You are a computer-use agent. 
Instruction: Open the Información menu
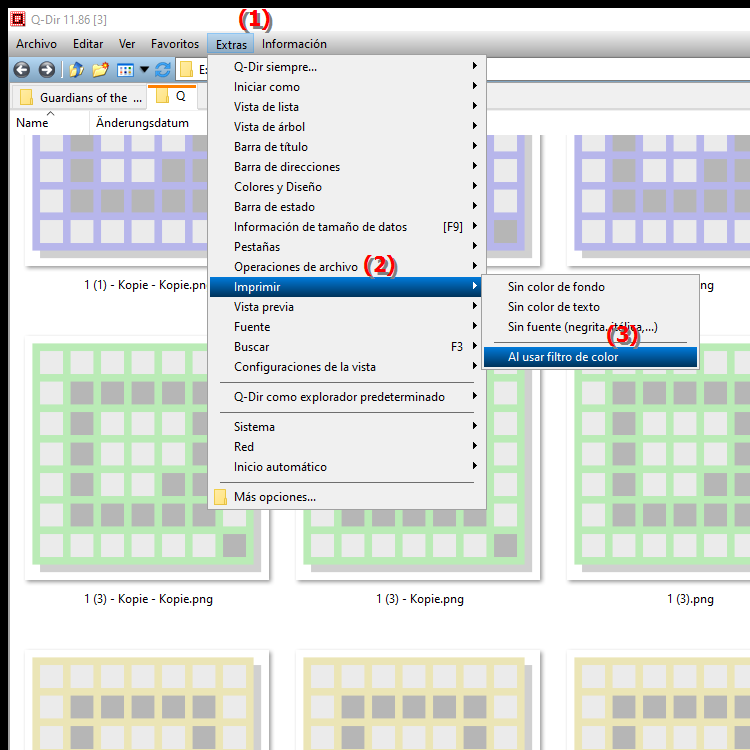294,44
